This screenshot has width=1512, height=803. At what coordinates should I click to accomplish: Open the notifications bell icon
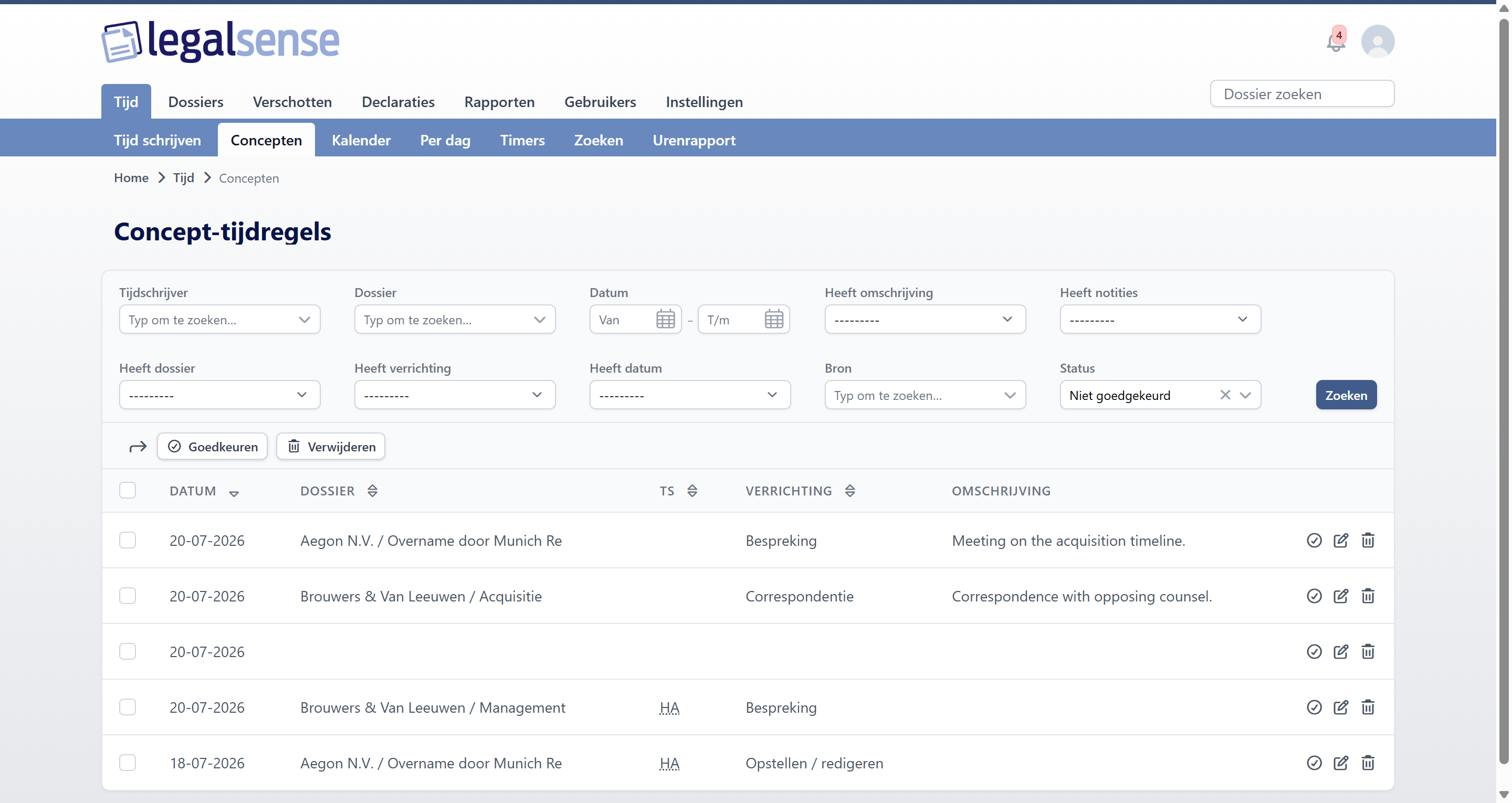click(1335, 41)
